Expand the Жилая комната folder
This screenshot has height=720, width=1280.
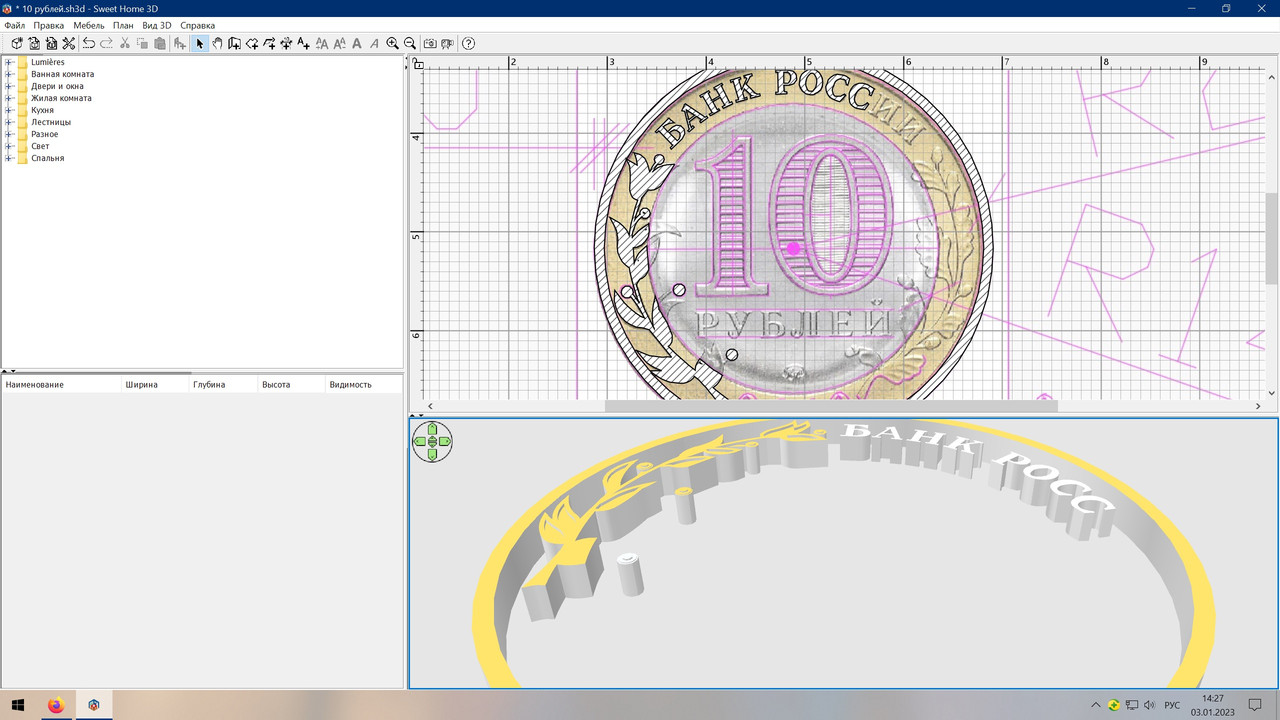tap(9, 98)
